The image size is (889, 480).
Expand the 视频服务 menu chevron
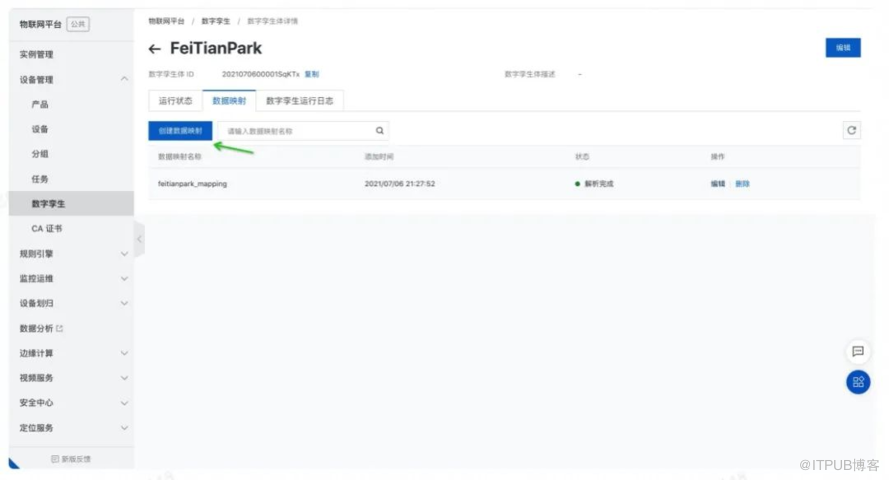[x=124, y=378]
